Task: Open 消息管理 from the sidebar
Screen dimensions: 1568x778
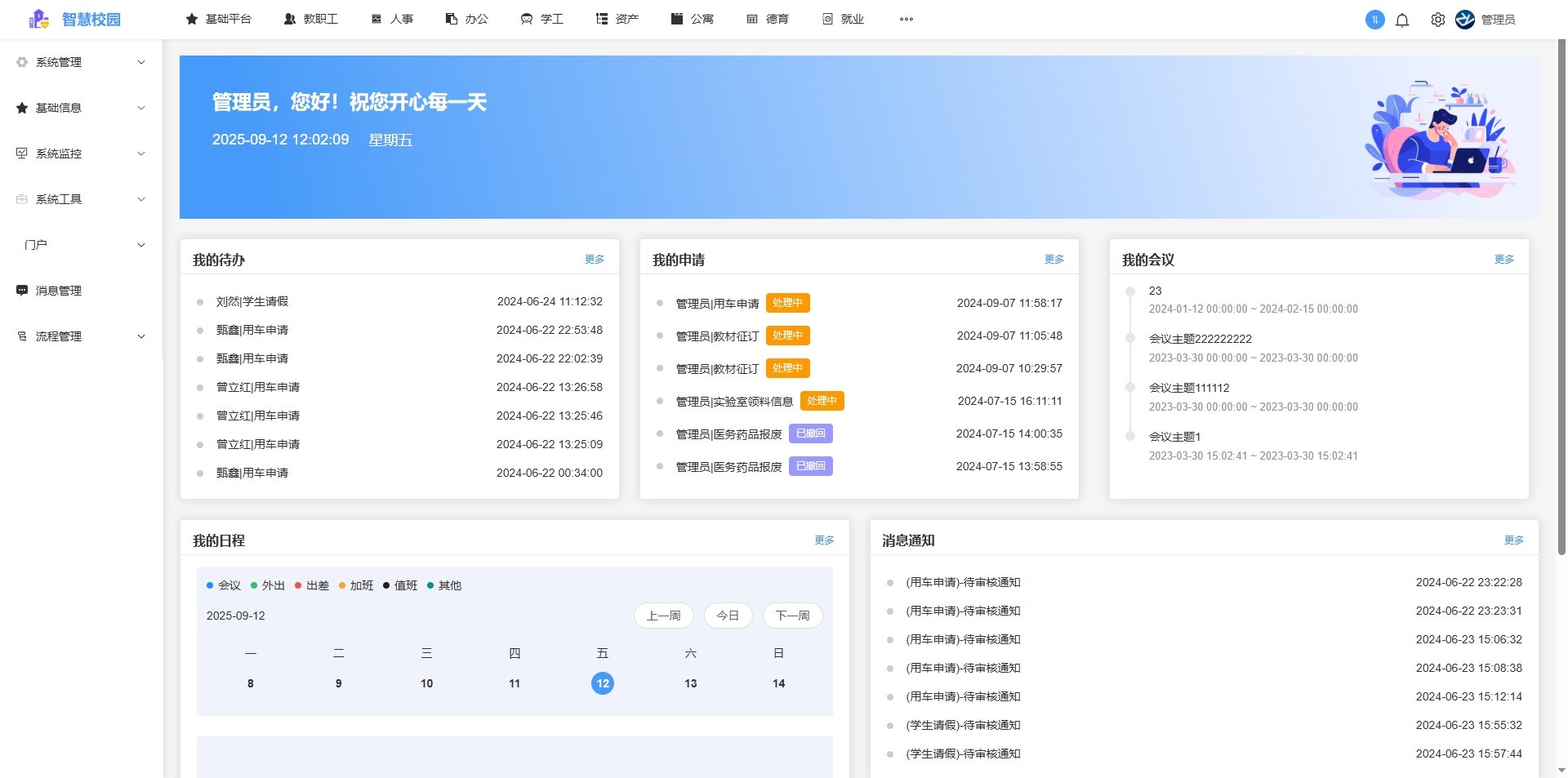Action: point(57,291)
